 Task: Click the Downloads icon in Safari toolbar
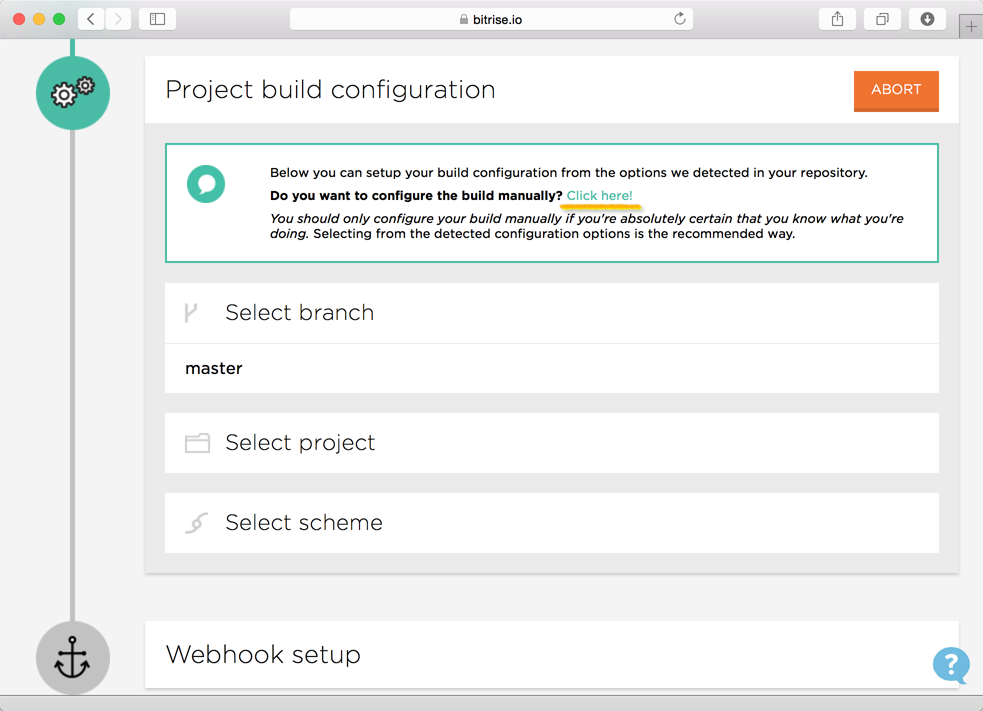tap(926, 17)
